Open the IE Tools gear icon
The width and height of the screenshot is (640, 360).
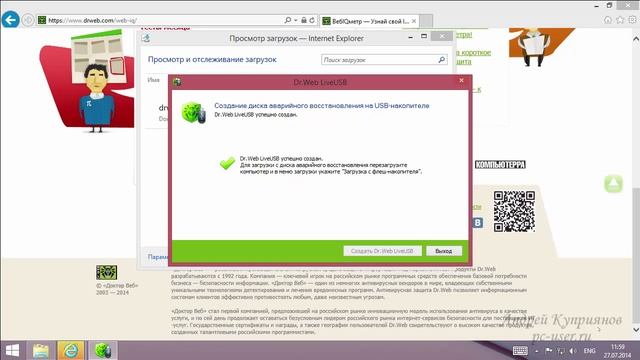click(x=632, y=20)
